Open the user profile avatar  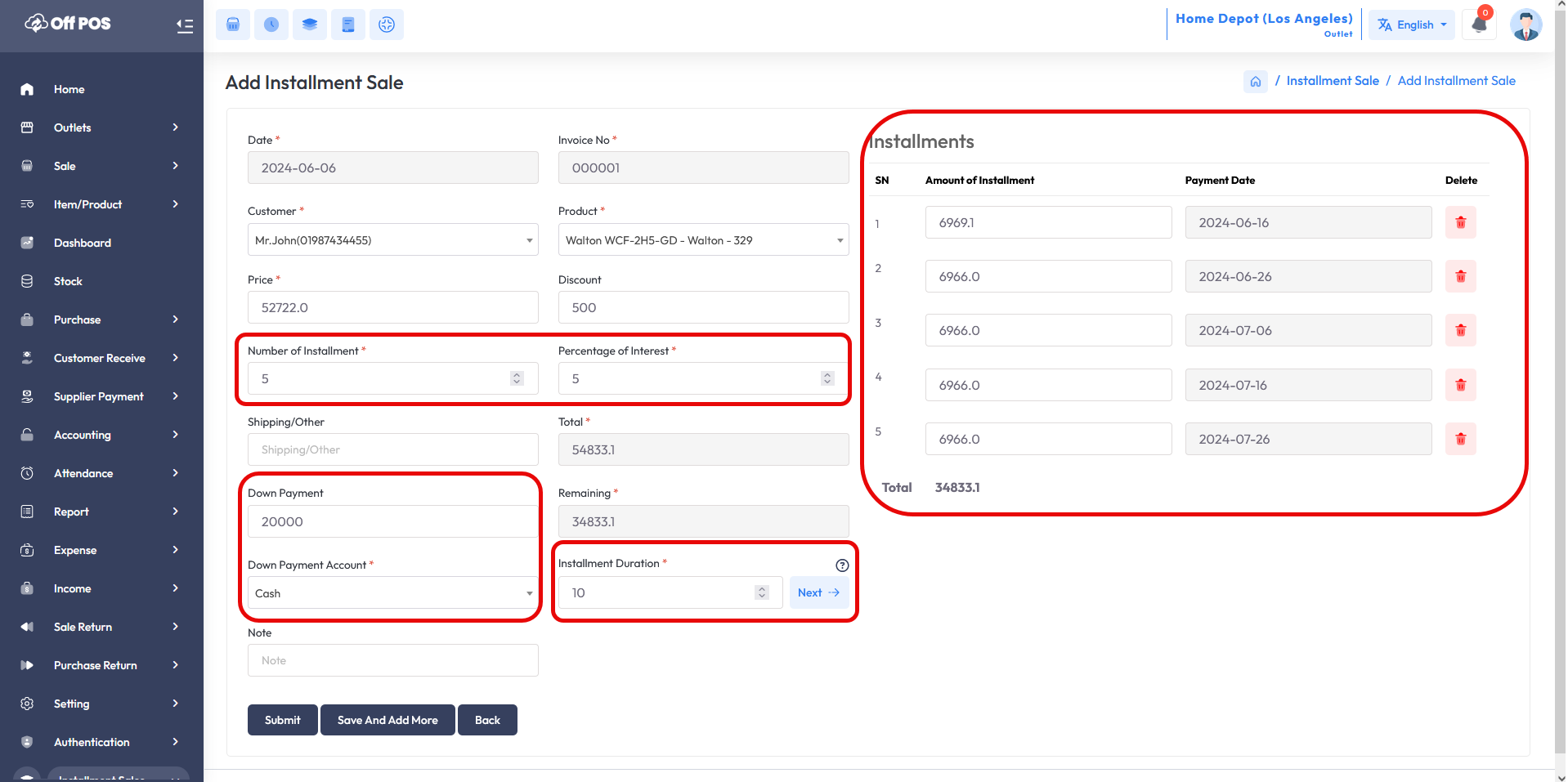(x=1525, y=25)
